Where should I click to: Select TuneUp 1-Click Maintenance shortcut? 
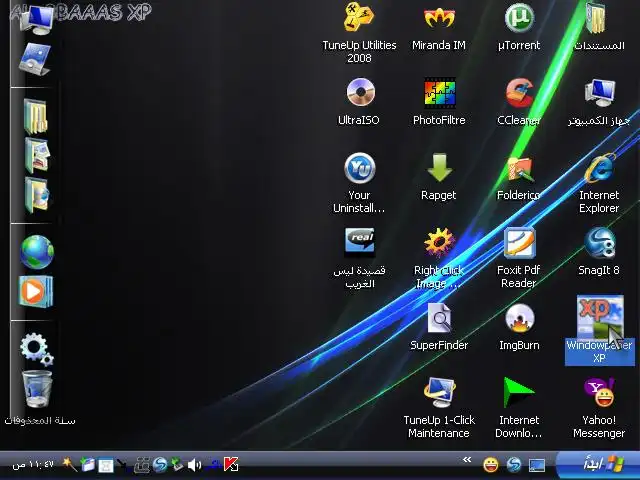(439, 408)
